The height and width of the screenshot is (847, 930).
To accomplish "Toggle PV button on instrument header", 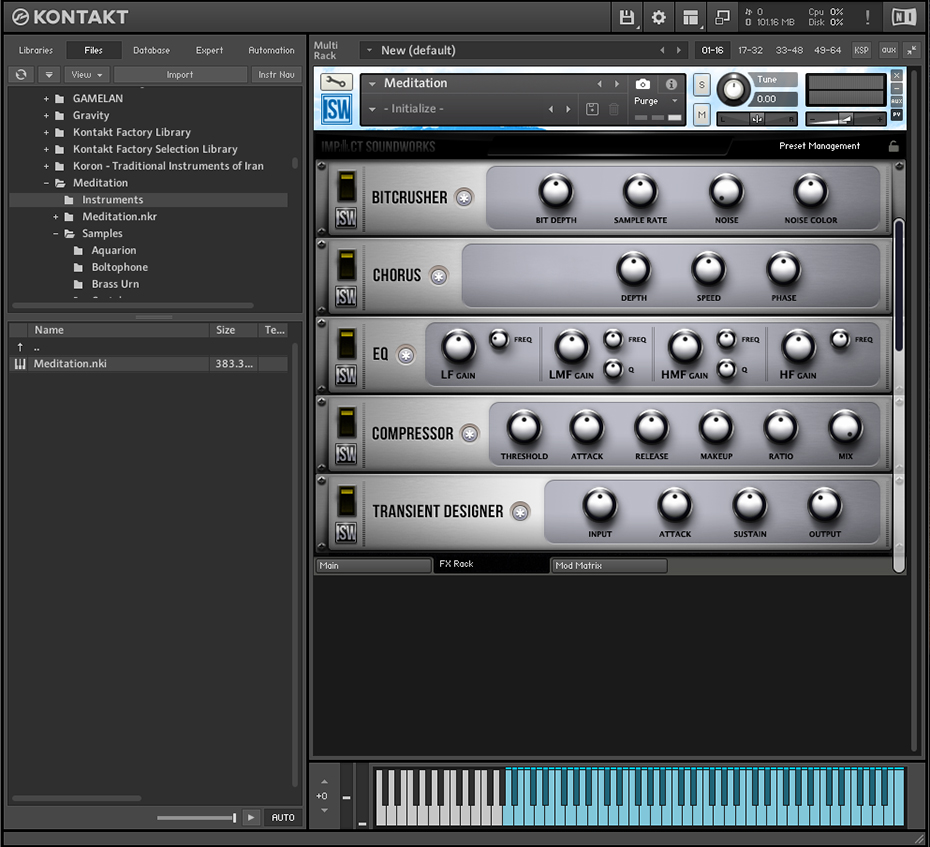I will [x=897, y=114].
